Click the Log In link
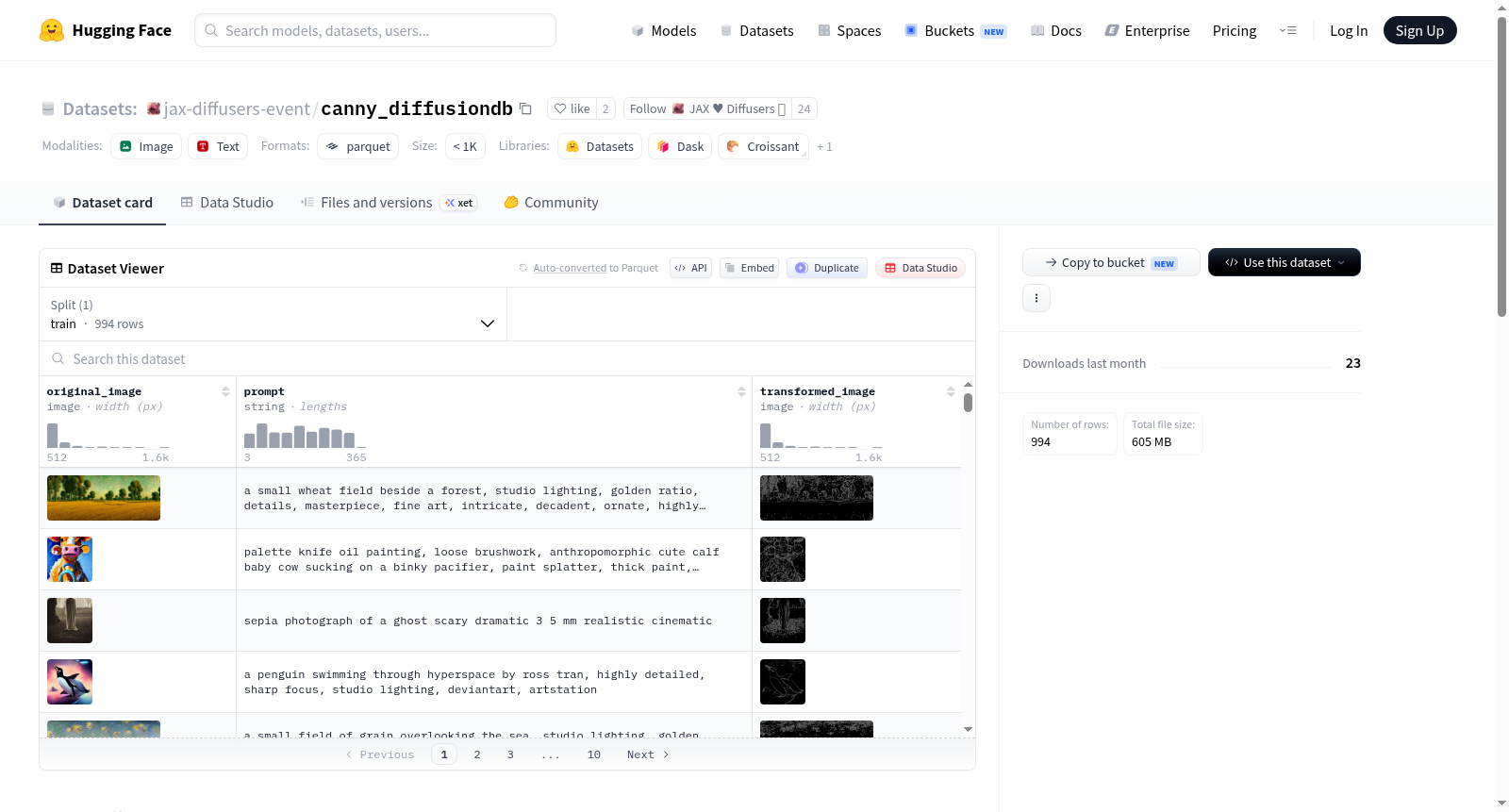Screen dimensions: 1509x812 tap(1349, 30)
